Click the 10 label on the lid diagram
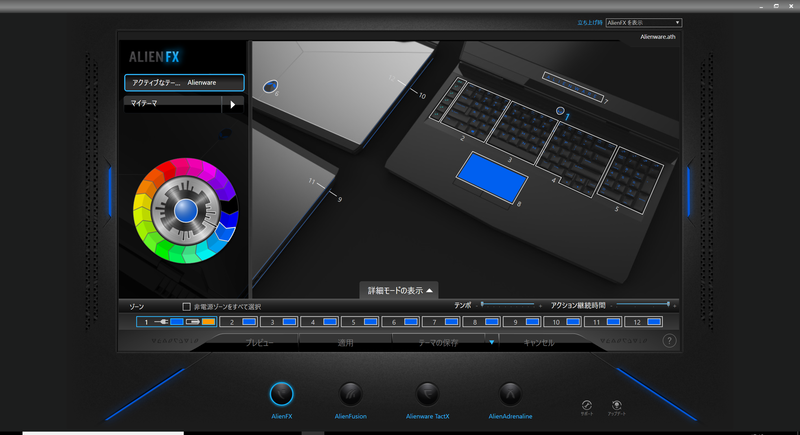 [x=422, y=96]
